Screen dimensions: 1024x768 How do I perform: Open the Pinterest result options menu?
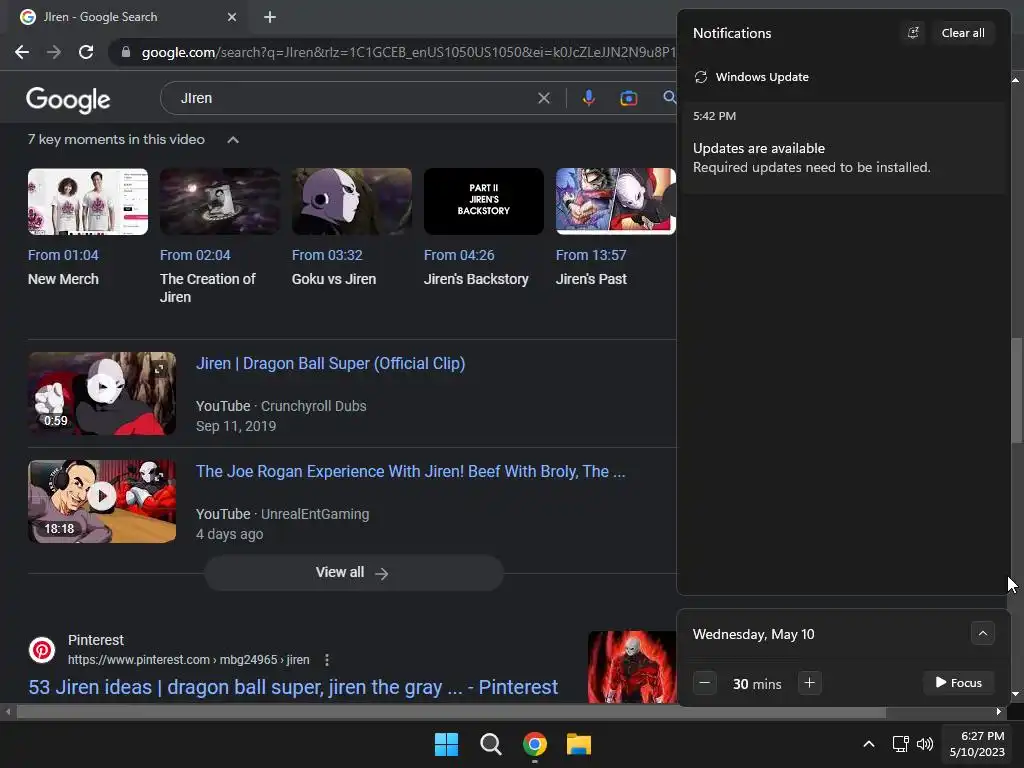click(x=327, y=660)
